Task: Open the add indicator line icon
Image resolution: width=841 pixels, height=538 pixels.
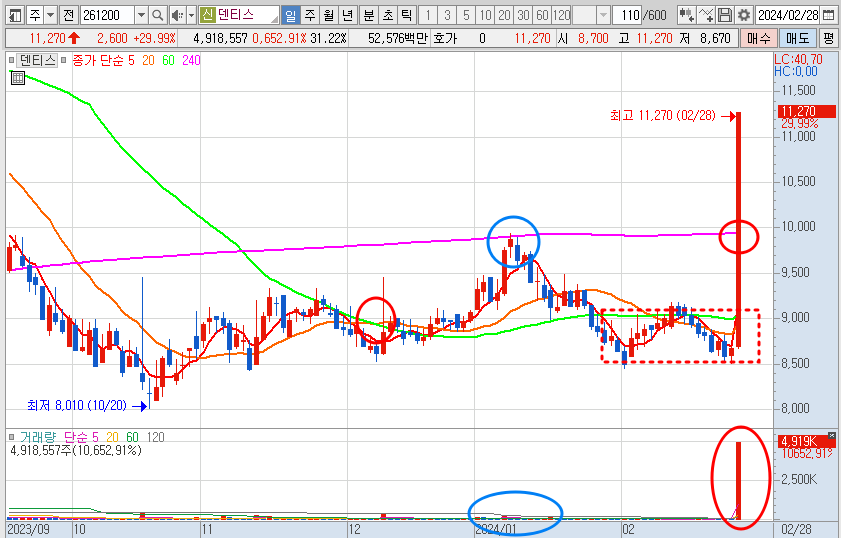Action: [706, 15]
